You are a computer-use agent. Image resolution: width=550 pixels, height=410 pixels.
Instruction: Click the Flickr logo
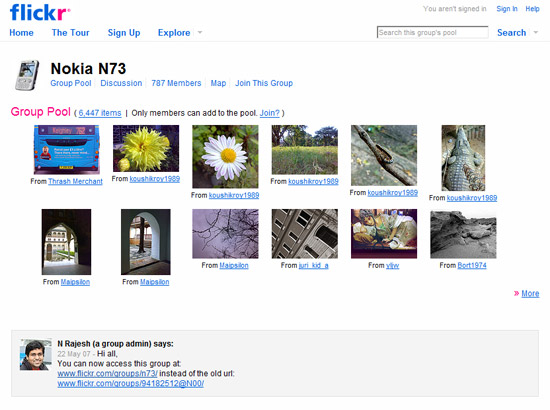pos(40,13)
